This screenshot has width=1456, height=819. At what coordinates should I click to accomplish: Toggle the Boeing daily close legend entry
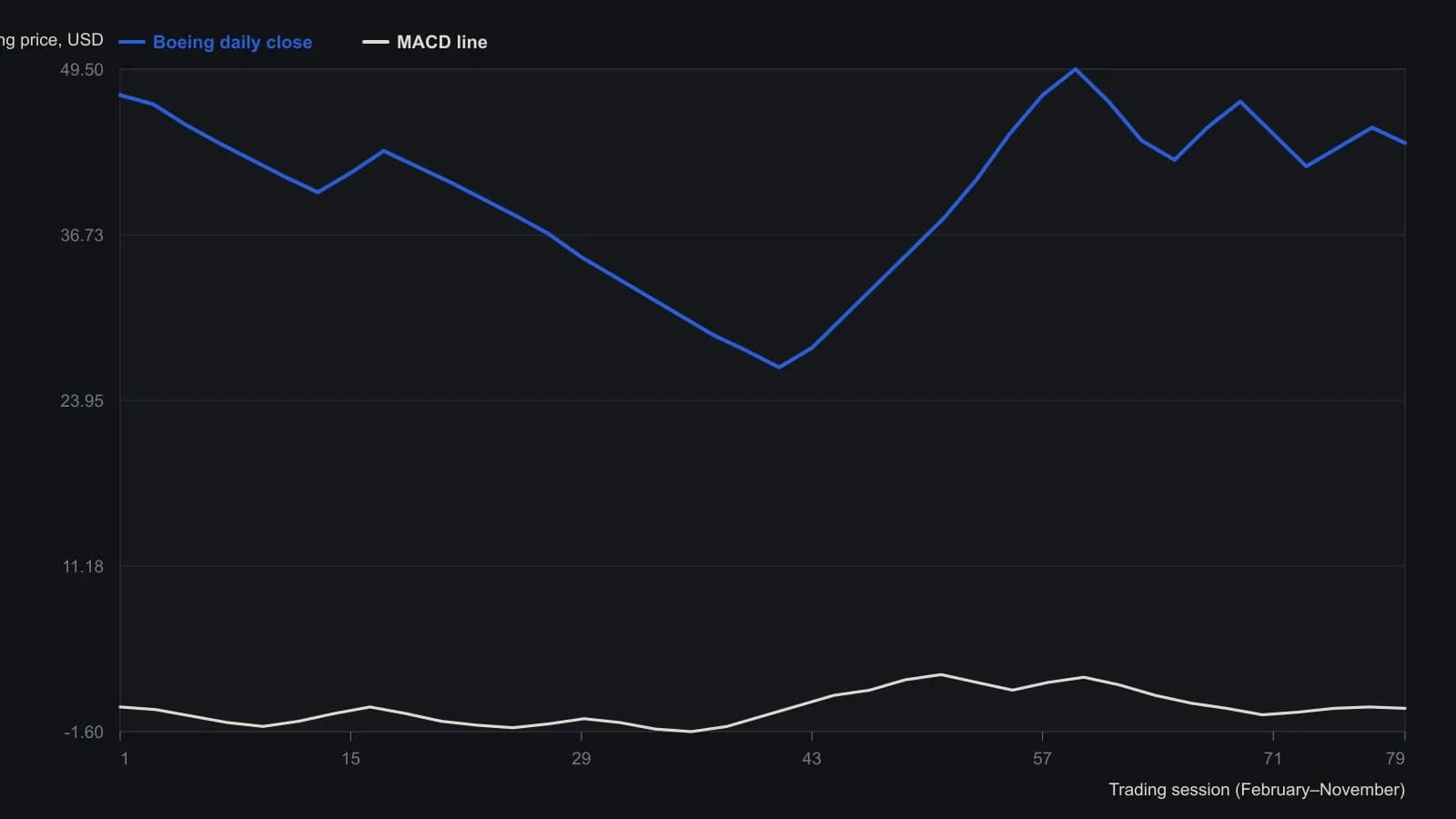coord(216,42)
